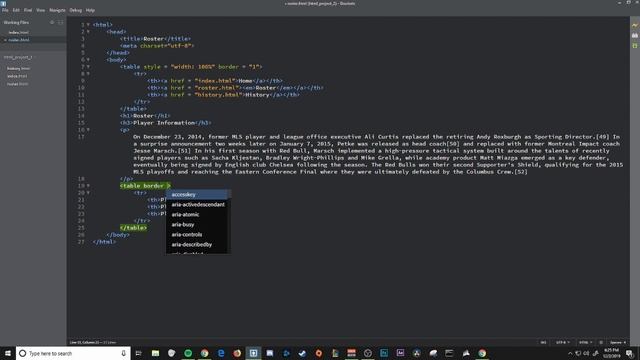Open Firefox from the taskbar
Screen dimensions: 640x360
tap(237, 353)
